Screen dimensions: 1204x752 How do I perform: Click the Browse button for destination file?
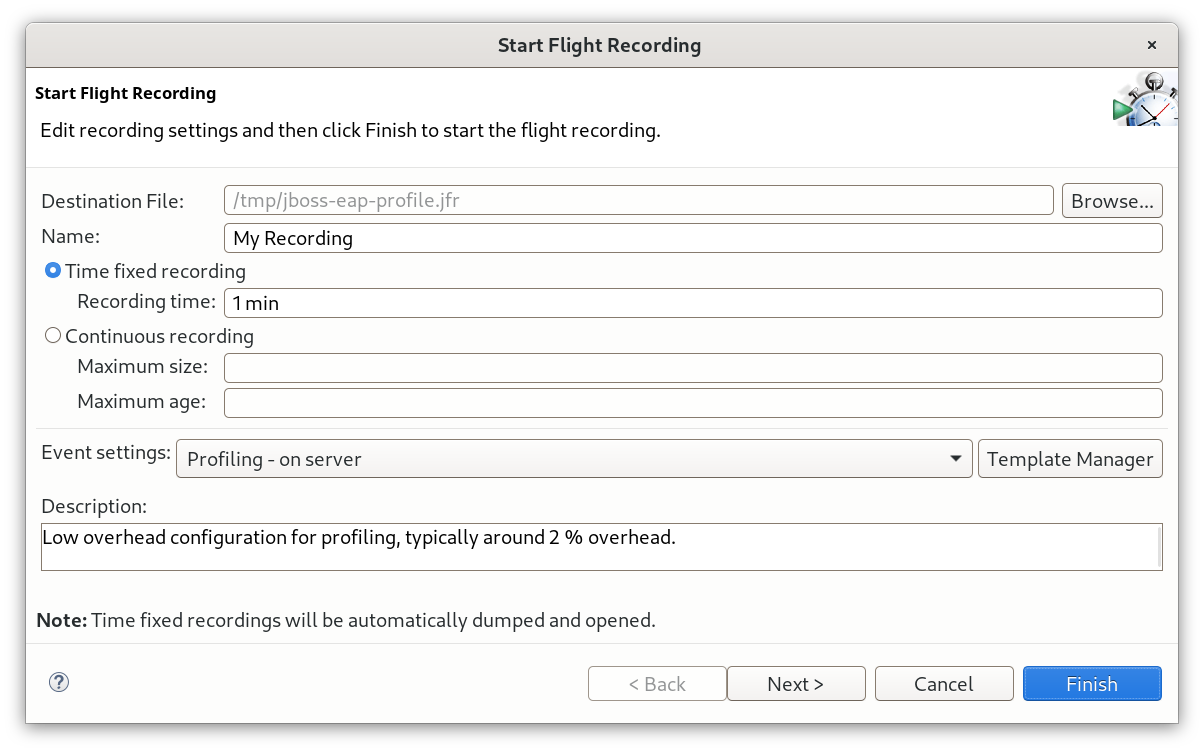pyautogui.click(x=1112, y=201)
